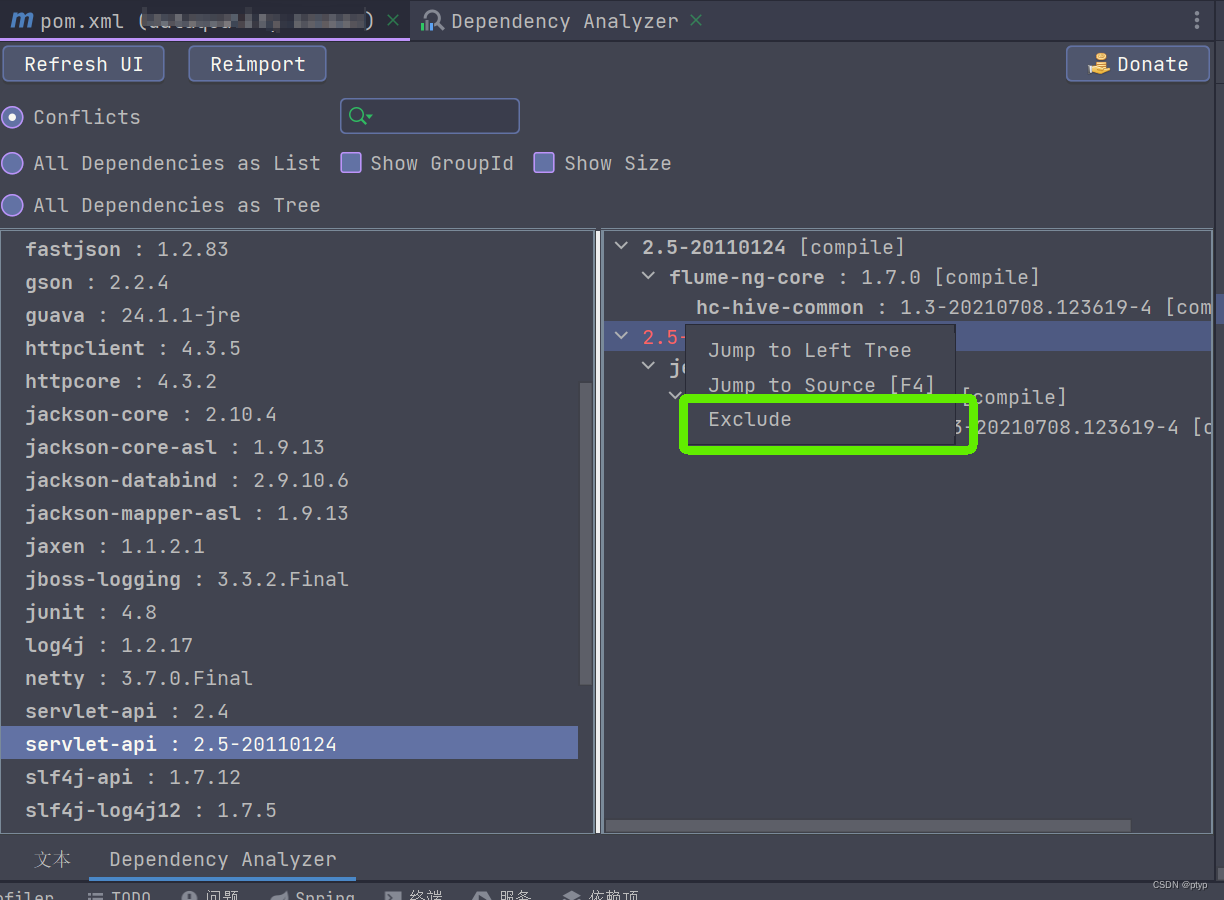Click the Dependency Analyzer tab's chart icon
The image size is (1224, 900).
pyautogui.click(x=432, y=21)
